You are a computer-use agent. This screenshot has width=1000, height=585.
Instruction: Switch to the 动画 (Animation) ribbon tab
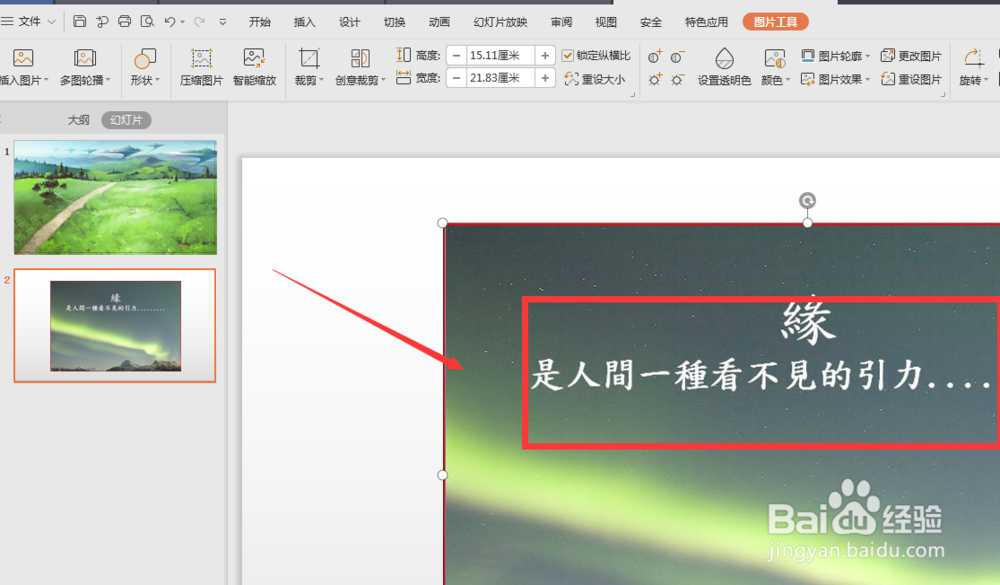439,20
